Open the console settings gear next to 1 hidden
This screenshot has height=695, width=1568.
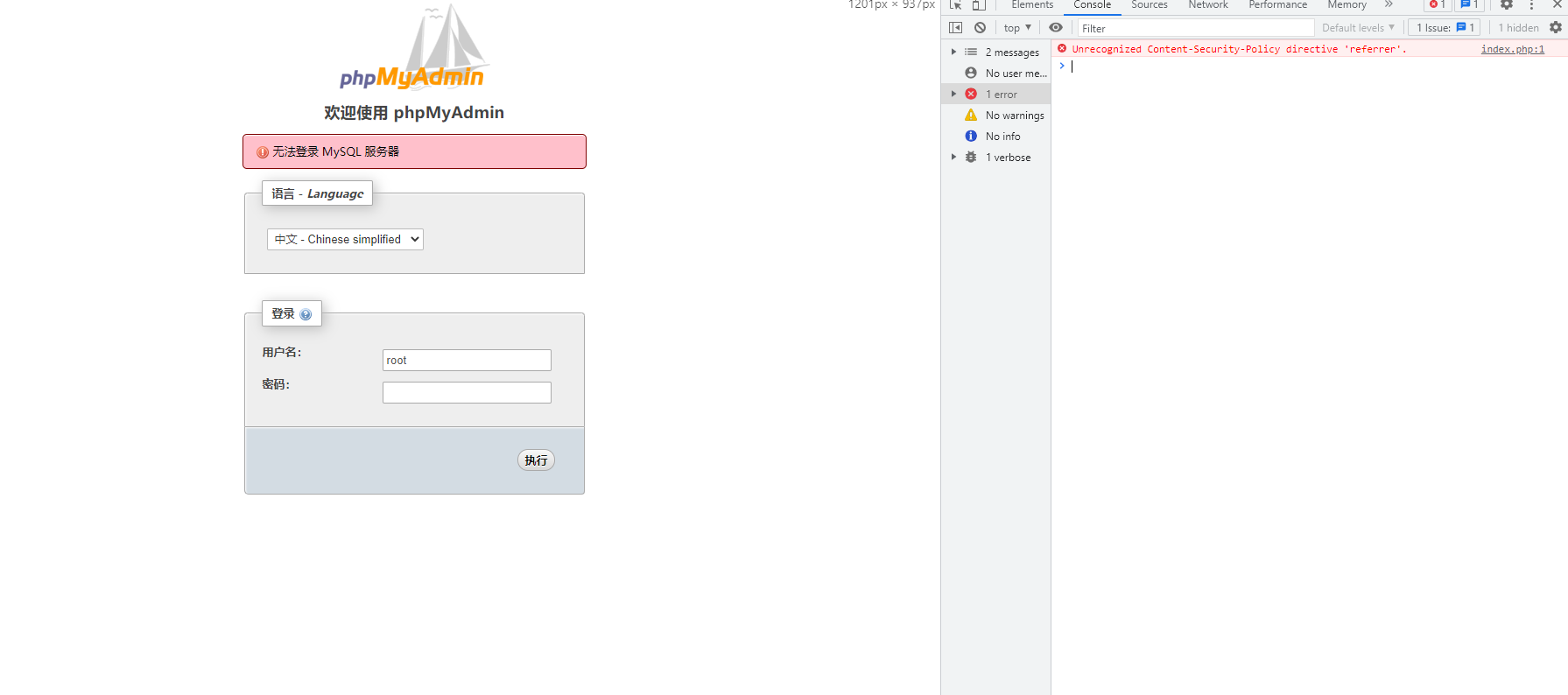coord(1555,28)
